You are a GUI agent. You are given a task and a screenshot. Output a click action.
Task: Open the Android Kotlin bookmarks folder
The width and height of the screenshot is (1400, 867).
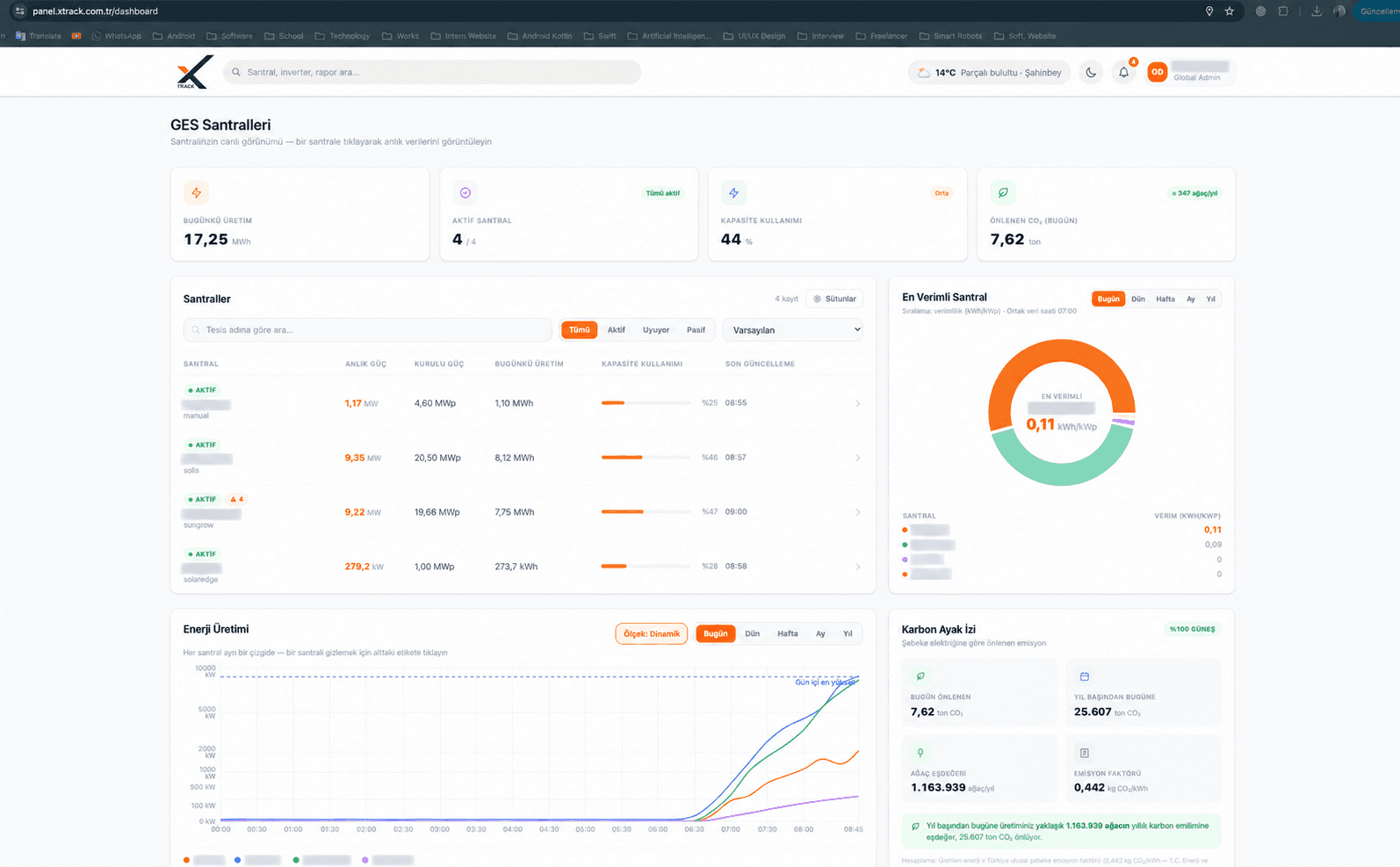pos(539,36)
